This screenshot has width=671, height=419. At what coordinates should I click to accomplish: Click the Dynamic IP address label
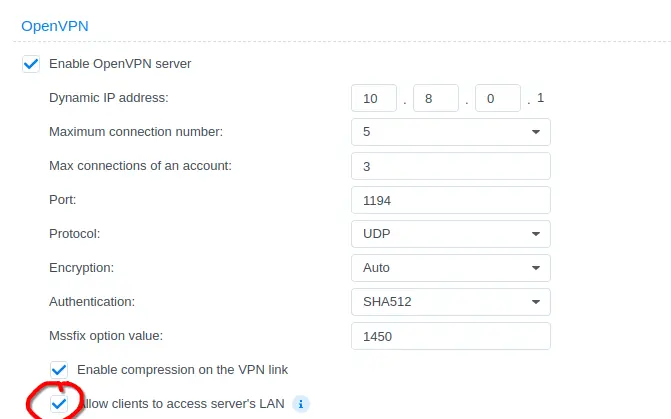click(109, 98)
